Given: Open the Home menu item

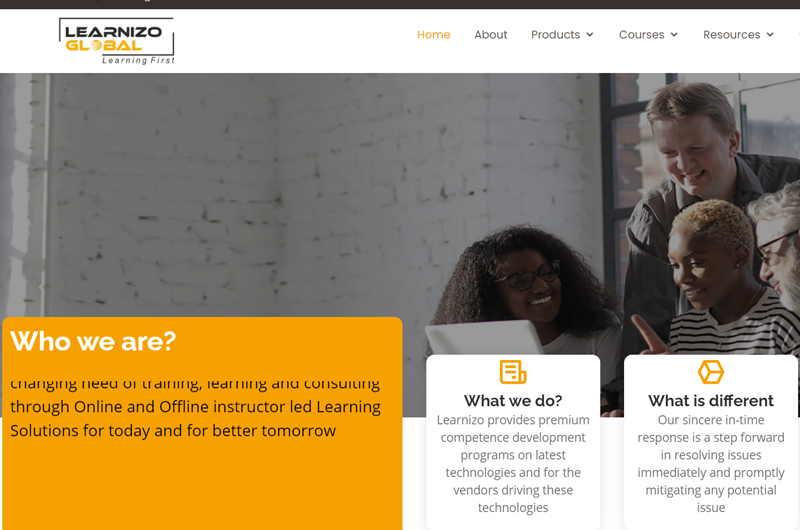Looking at the screenshot, I should tap(434, 35).
